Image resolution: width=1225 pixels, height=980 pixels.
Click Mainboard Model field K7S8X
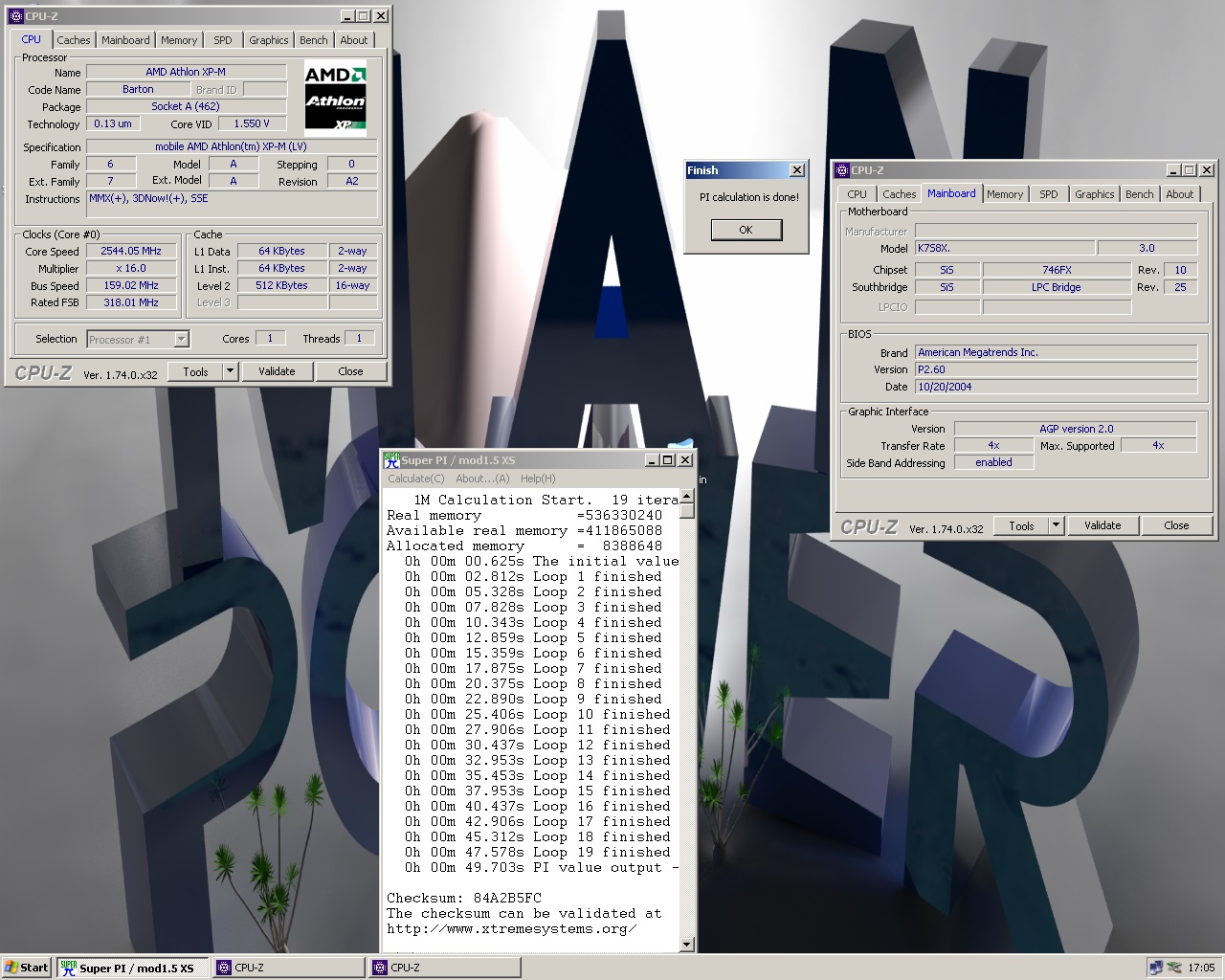(x=1004, y=248)
